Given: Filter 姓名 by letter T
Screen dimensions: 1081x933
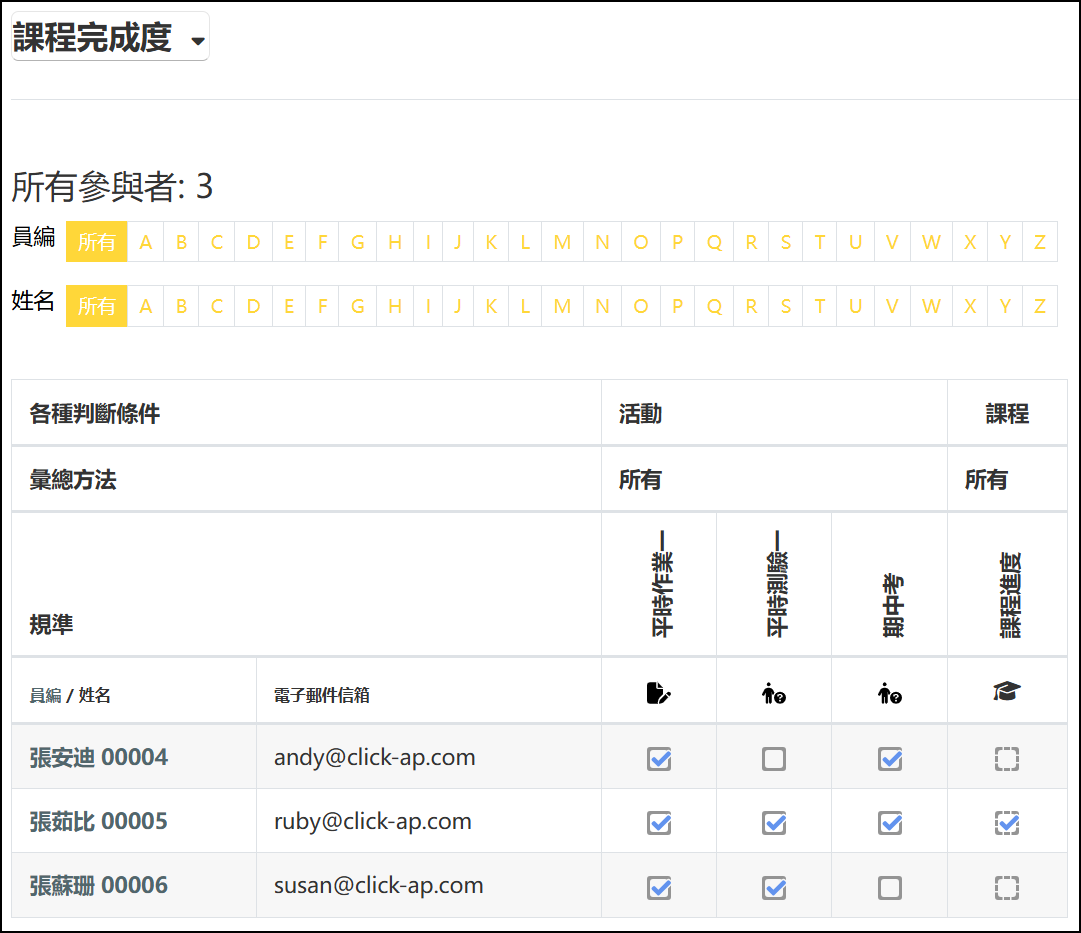Looking at the screenshot, I should click(820, 305).
